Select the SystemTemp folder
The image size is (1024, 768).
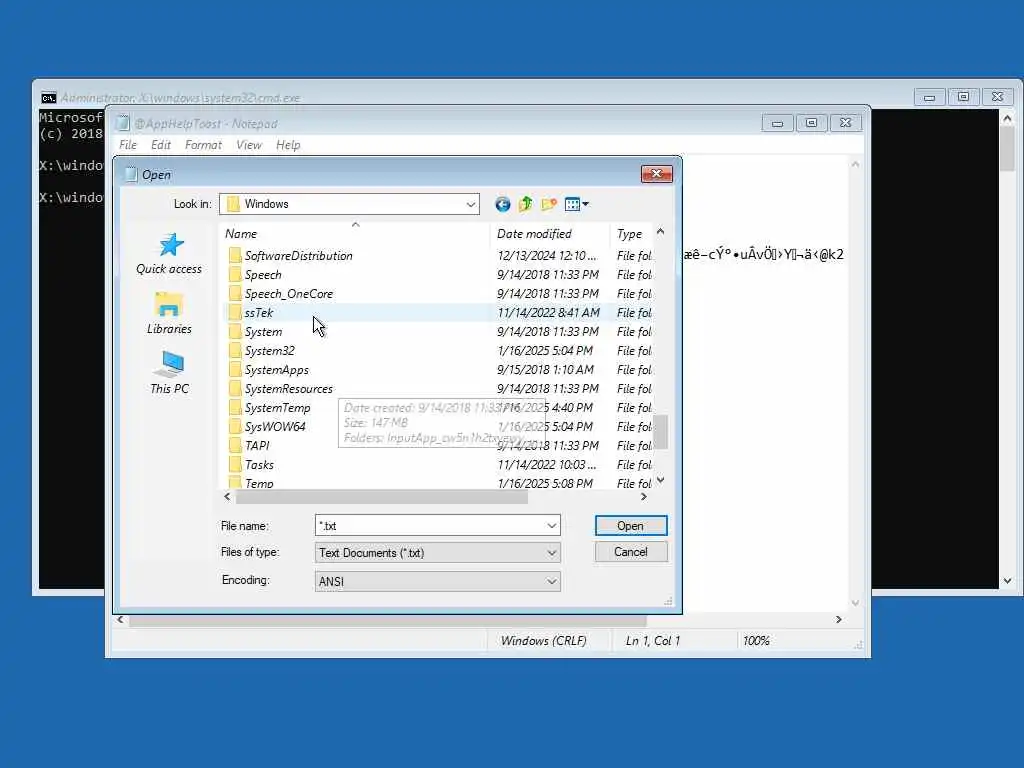(x=278, y=408)
